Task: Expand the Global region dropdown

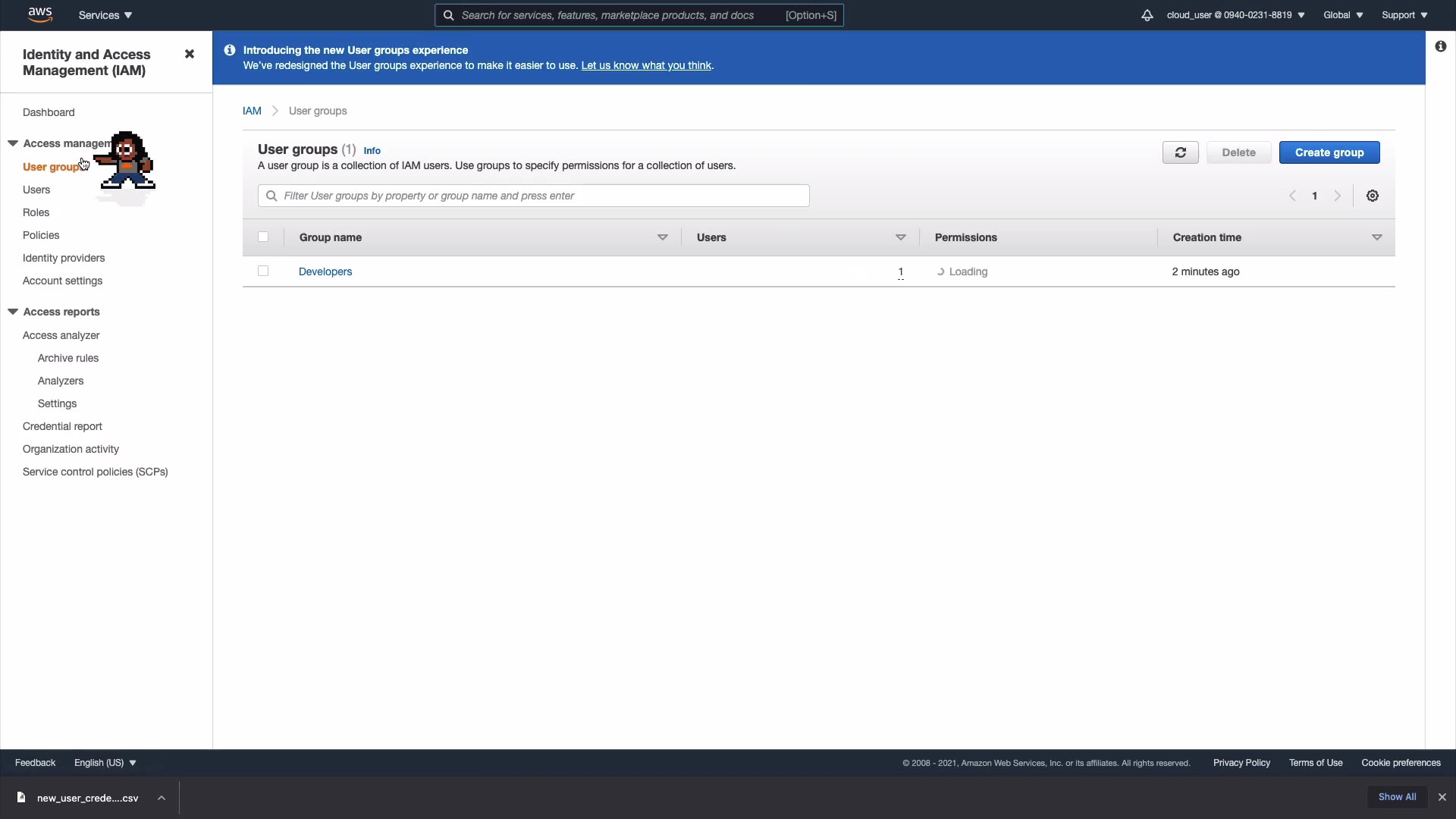Action: coord(1342,15)
